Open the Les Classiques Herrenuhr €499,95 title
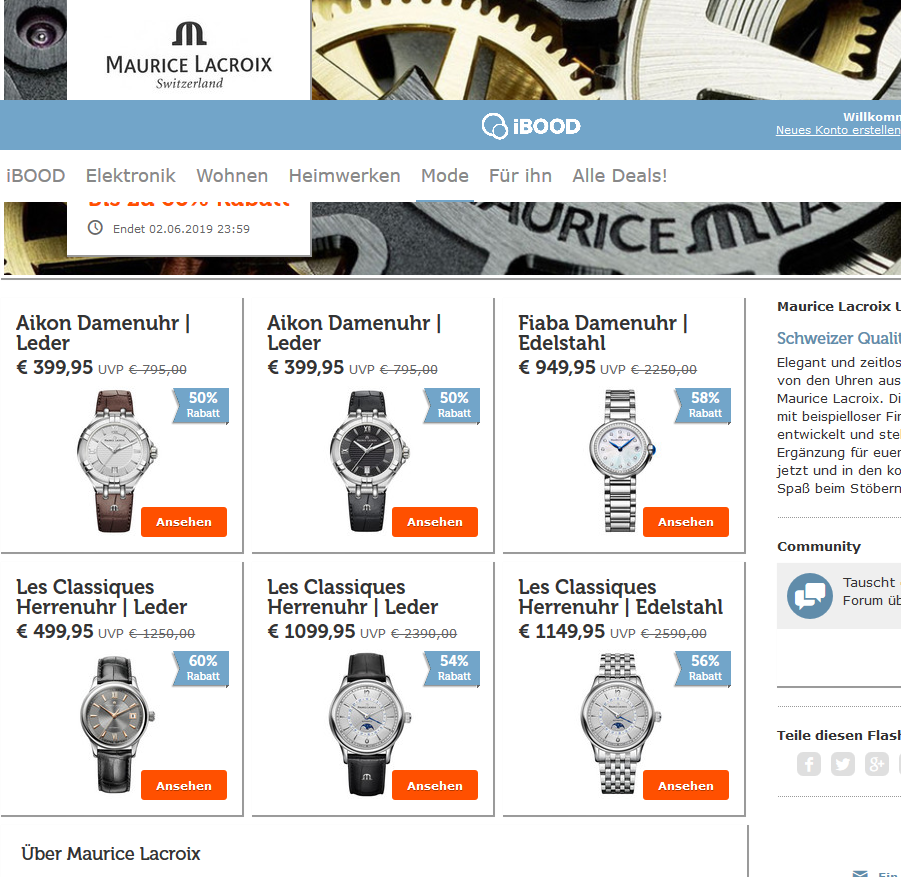The image size is (901, 877). [102, 597]
